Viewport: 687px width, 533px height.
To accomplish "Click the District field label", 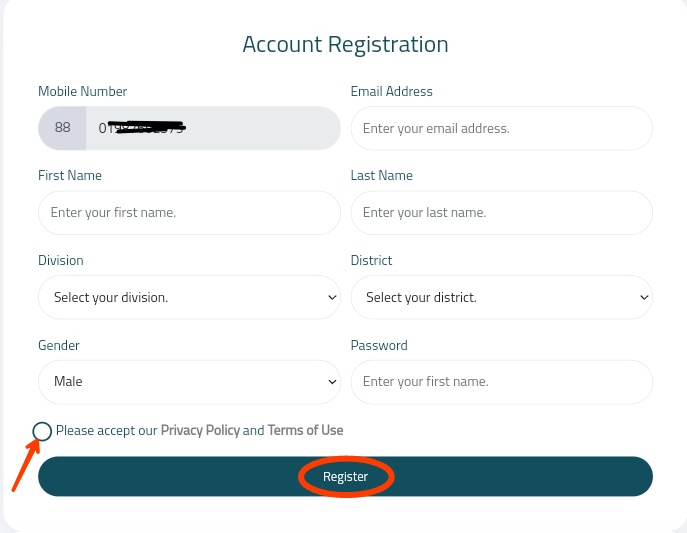I will tap(371, 261).
